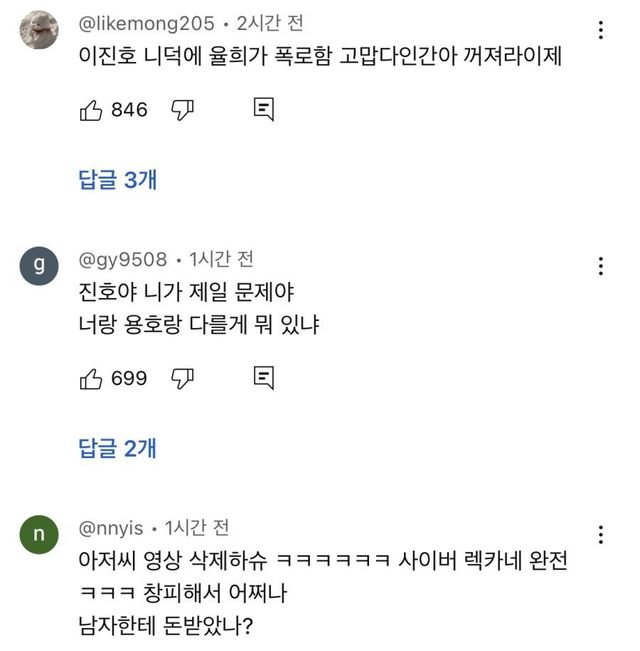
Task: Open more options for @likemong205 comment
Action: tap(600, 29)
